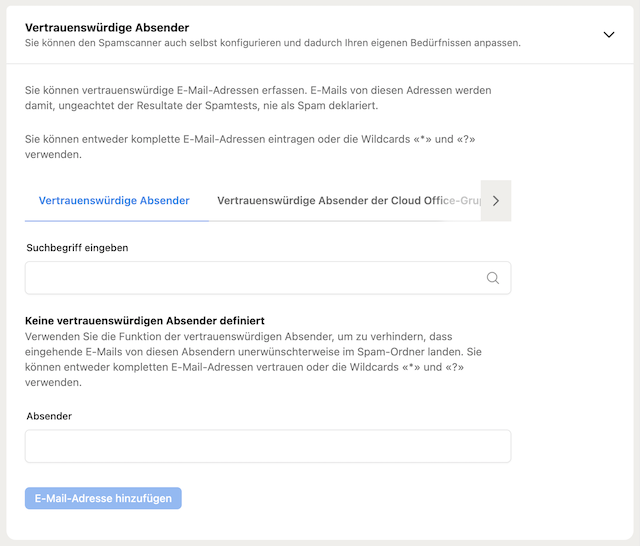This screenshot has width=640, height=546.
Task: Click the 'Vertrauenswürdige Absender' panel heading
Action: pyautogui.click(x=107, y=28)
